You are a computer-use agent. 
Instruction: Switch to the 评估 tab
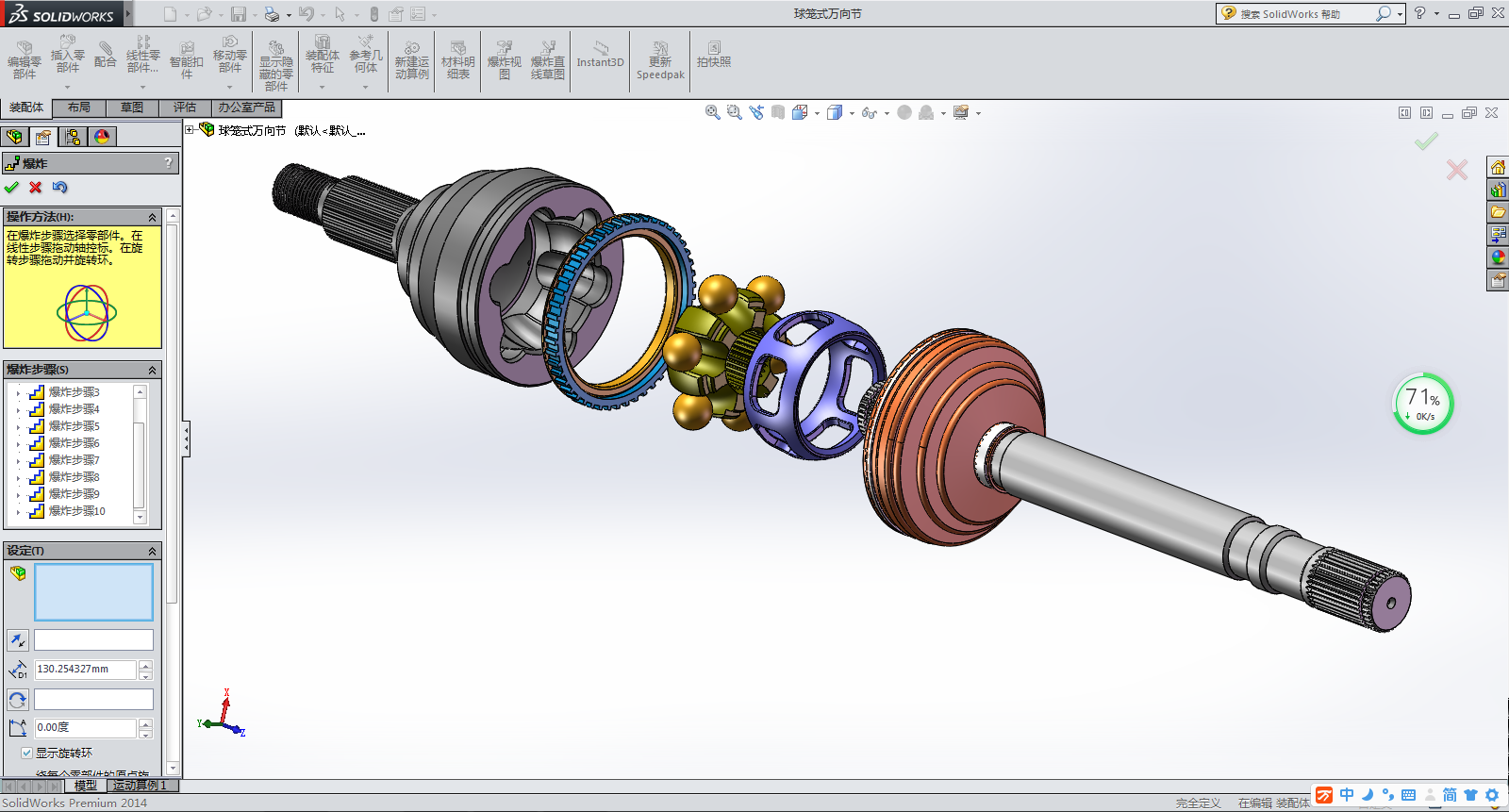click(185, 108)
